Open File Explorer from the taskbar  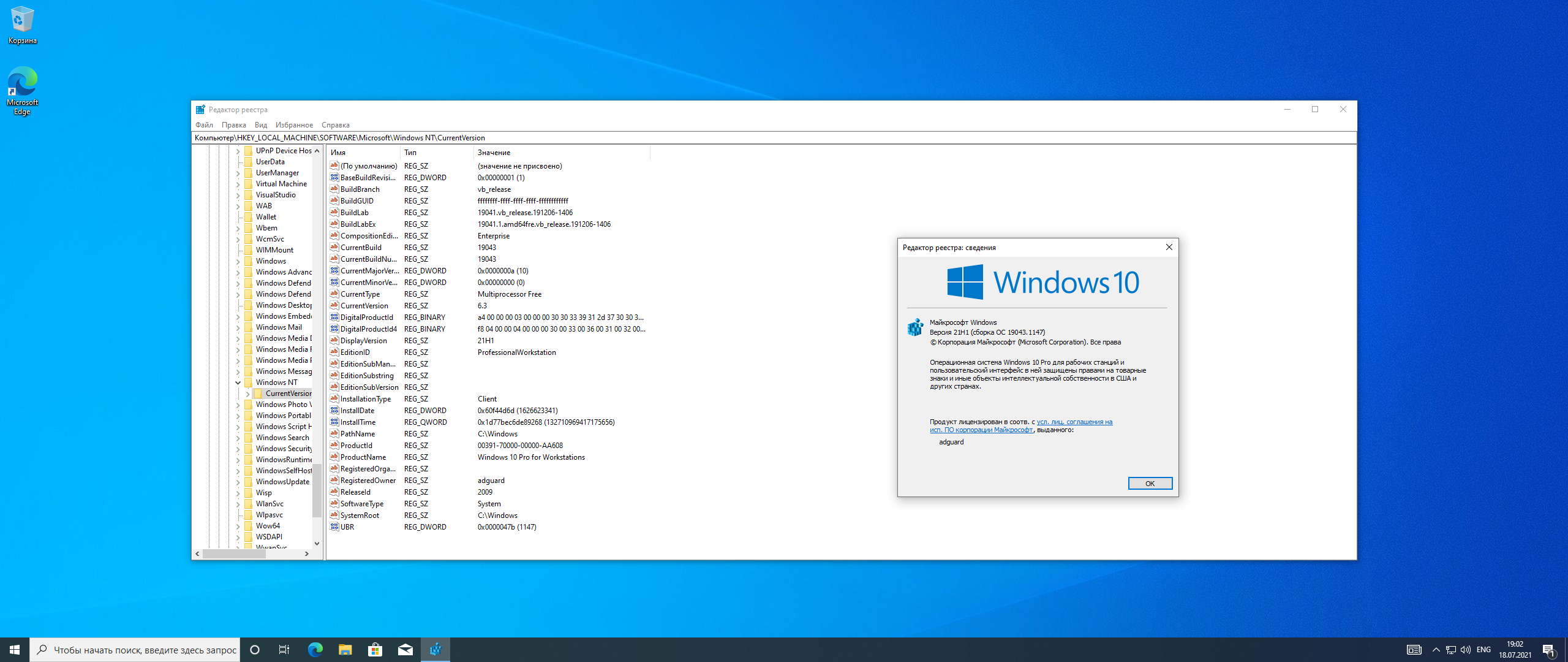(x=345, y=650)
